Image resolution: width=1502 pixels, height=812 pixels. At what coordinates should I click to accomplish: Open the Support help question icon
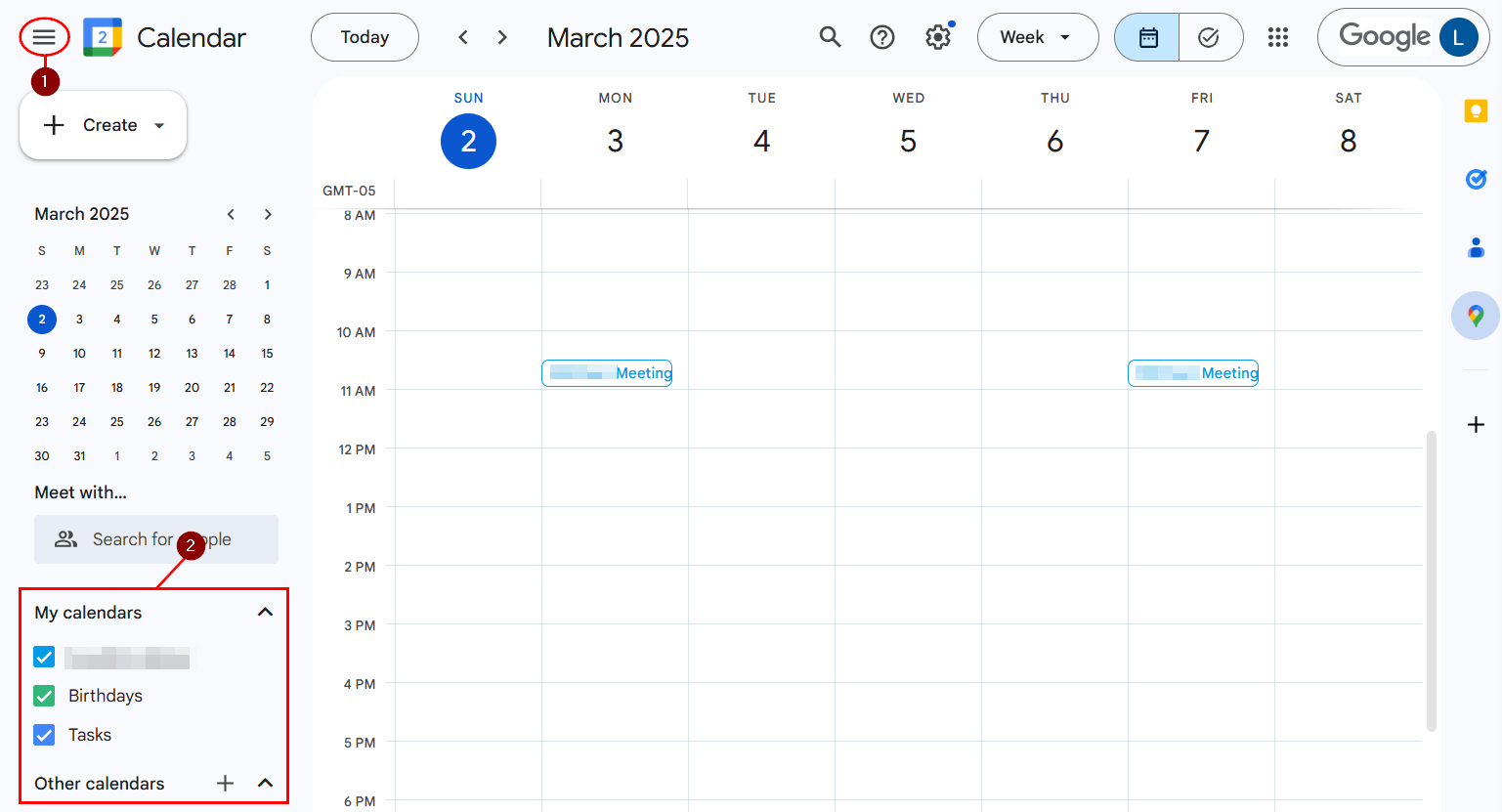tap(882, 37)
